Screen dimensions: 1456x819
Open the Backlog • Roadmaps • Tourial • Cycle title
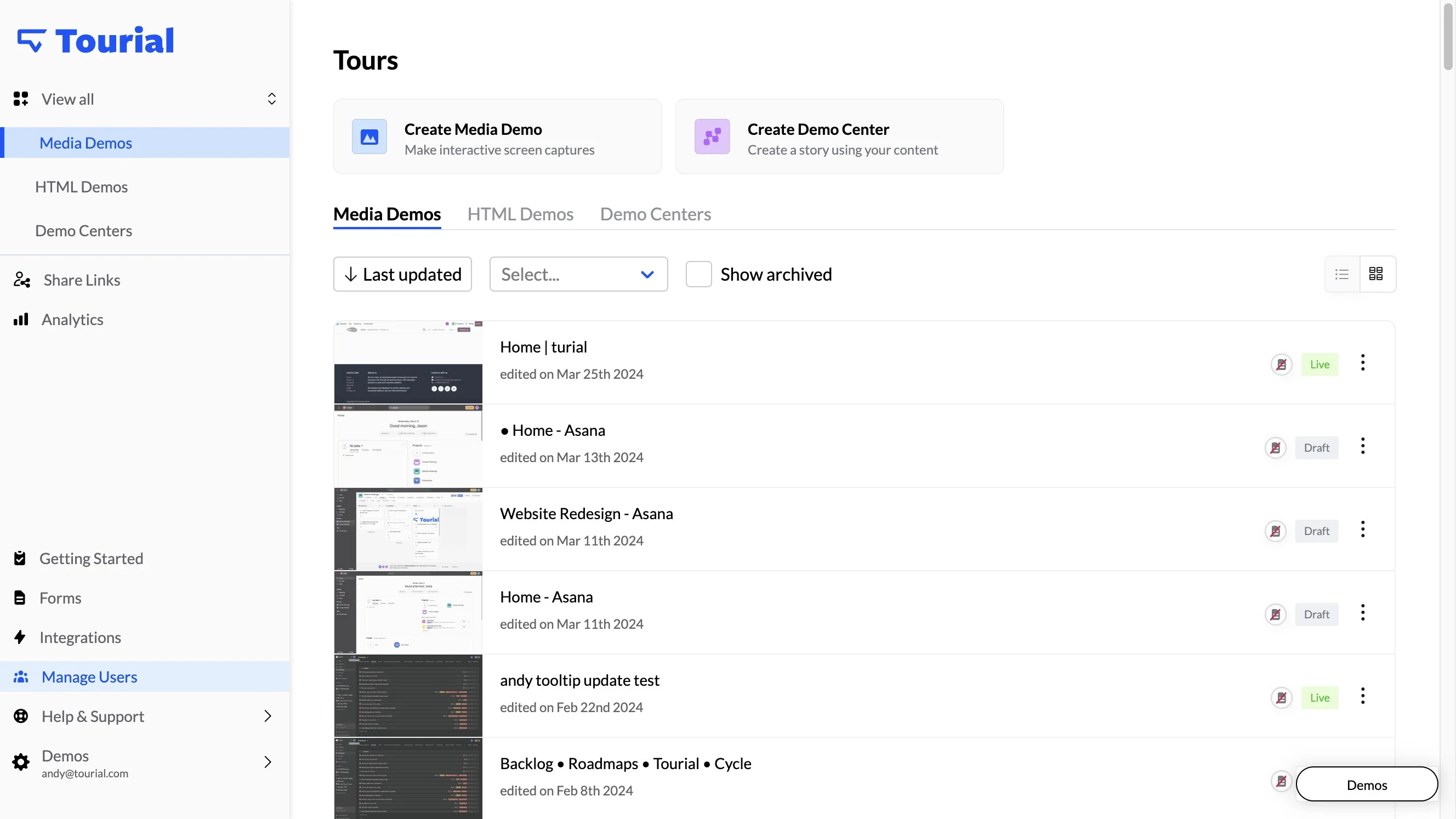tap(625, 763)
